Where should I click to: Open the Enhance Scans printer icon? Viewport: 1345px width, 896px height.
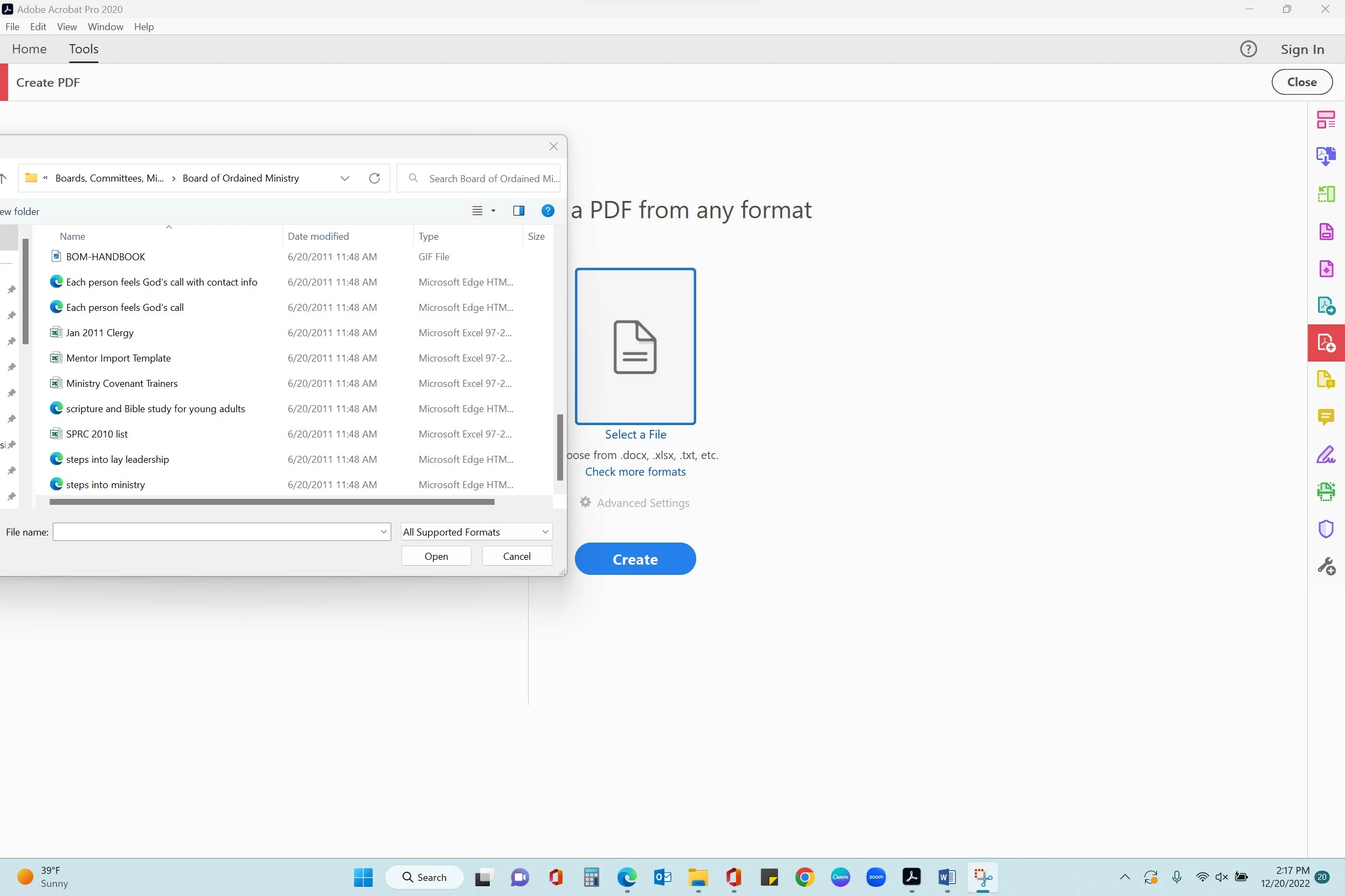point(1325,491)
